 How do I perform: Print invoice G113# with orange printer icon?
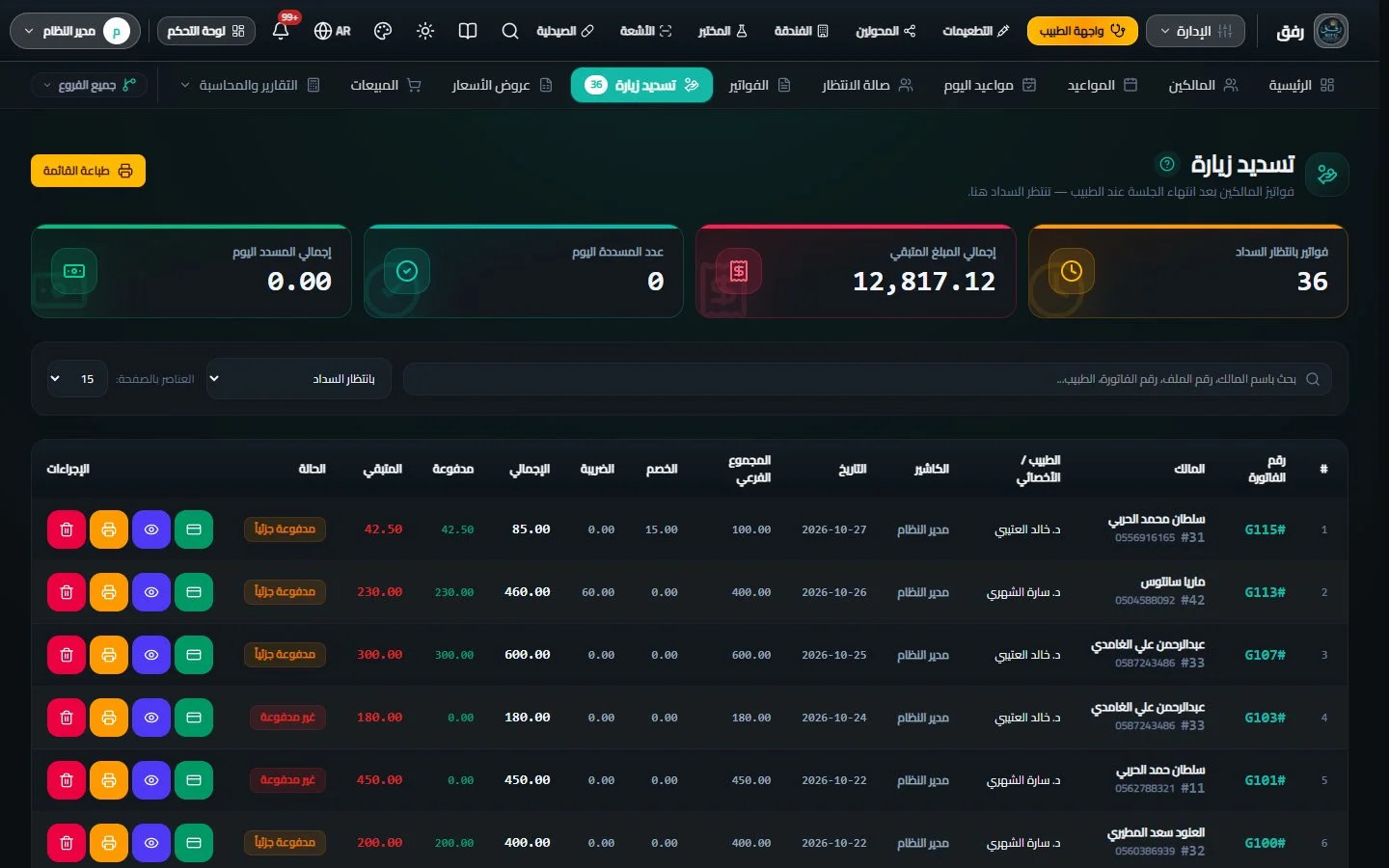pyautogui.click(x=109, y=592)
